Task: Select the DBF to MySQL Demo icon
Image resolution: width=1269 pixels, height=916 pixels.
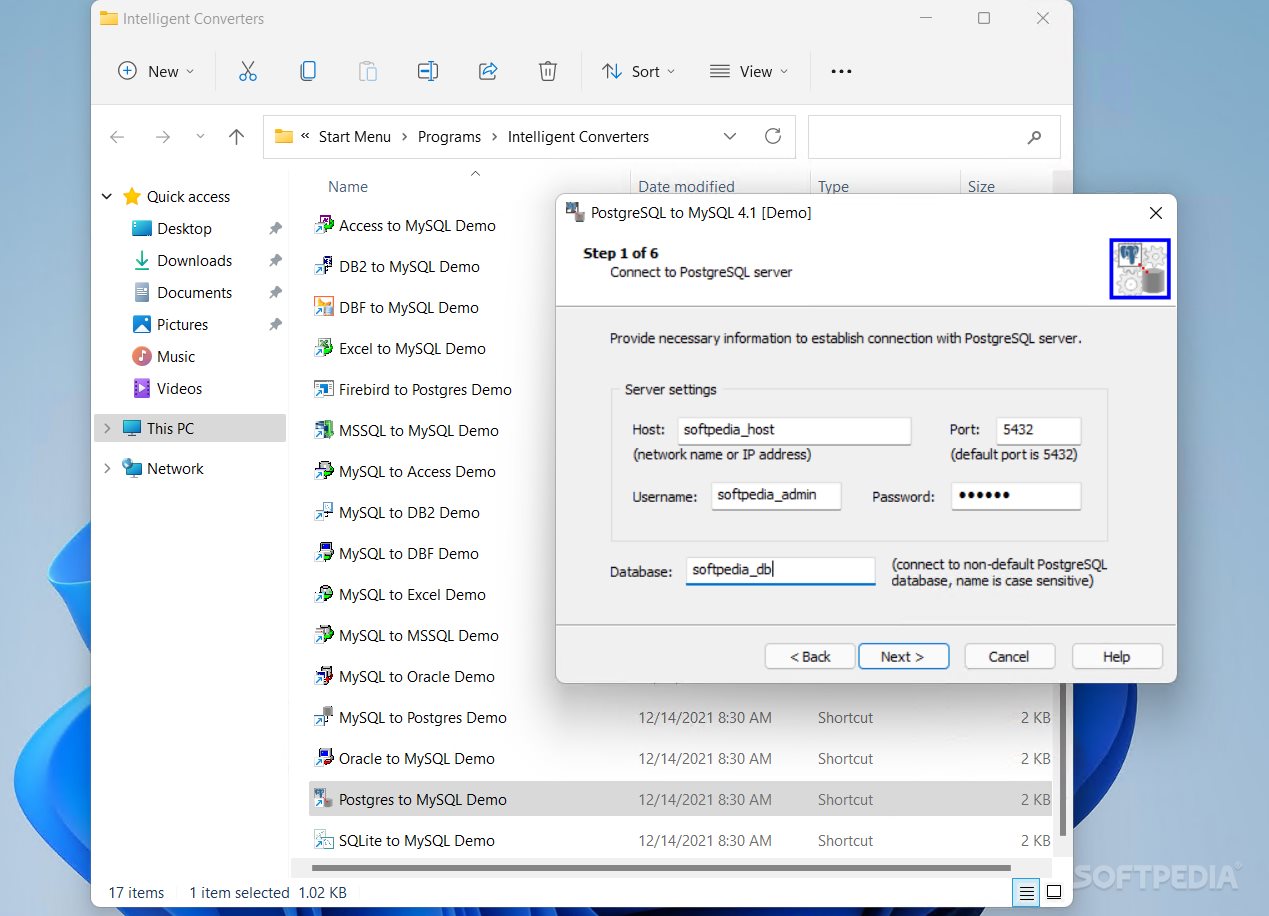Action: (324, 307)
